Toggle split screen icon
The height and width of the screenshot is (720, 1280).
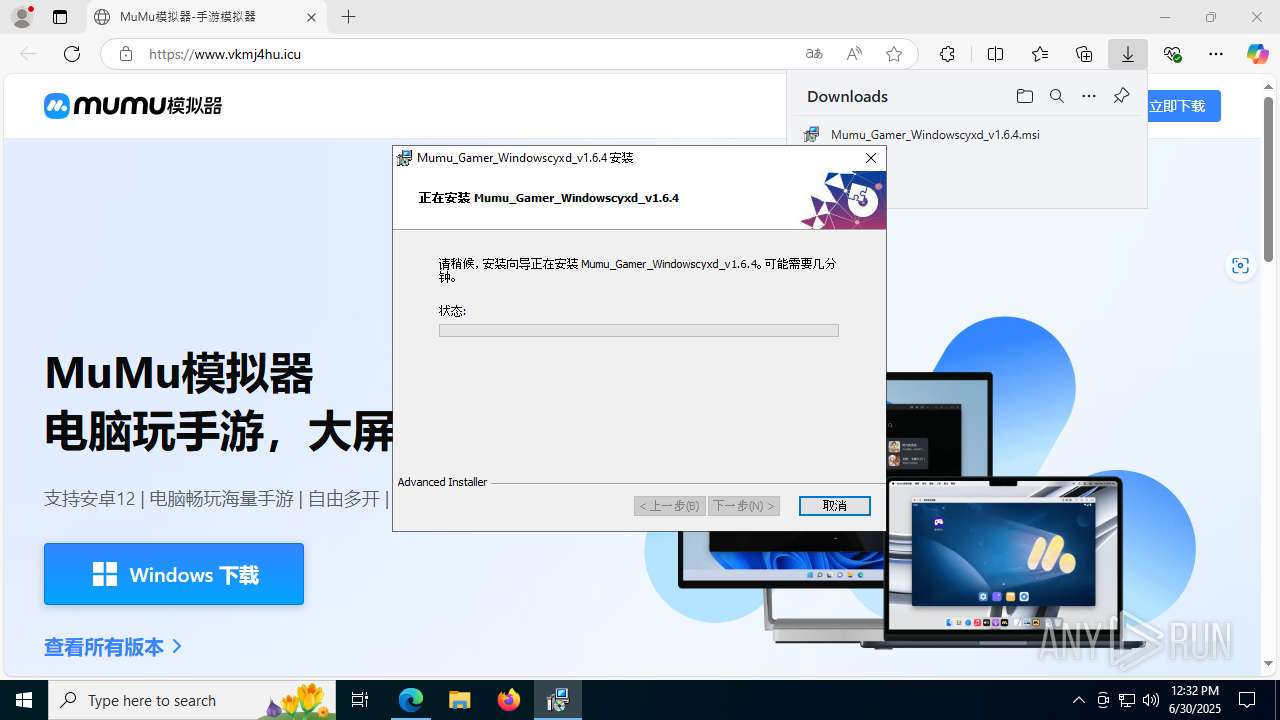click(x=995, y=54)
